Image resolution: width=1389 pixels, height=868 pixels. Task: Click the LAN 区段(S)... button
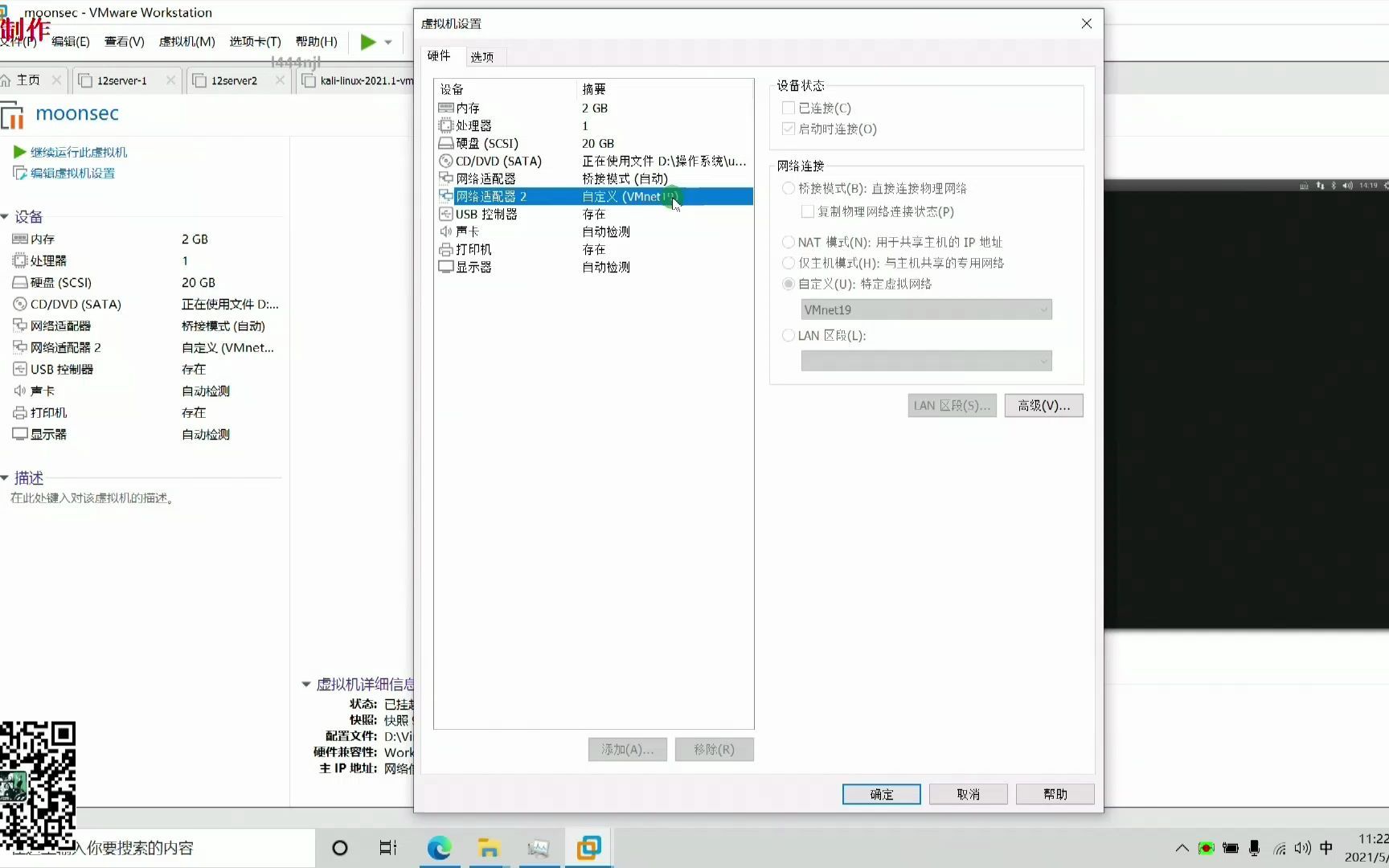coord(953,406)
